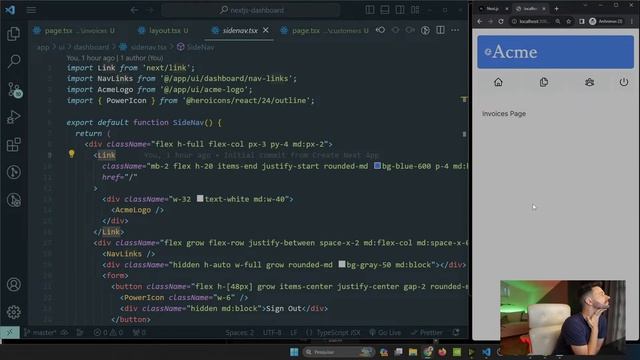Click the PowerIcon import name

click(x=126, y=100)
